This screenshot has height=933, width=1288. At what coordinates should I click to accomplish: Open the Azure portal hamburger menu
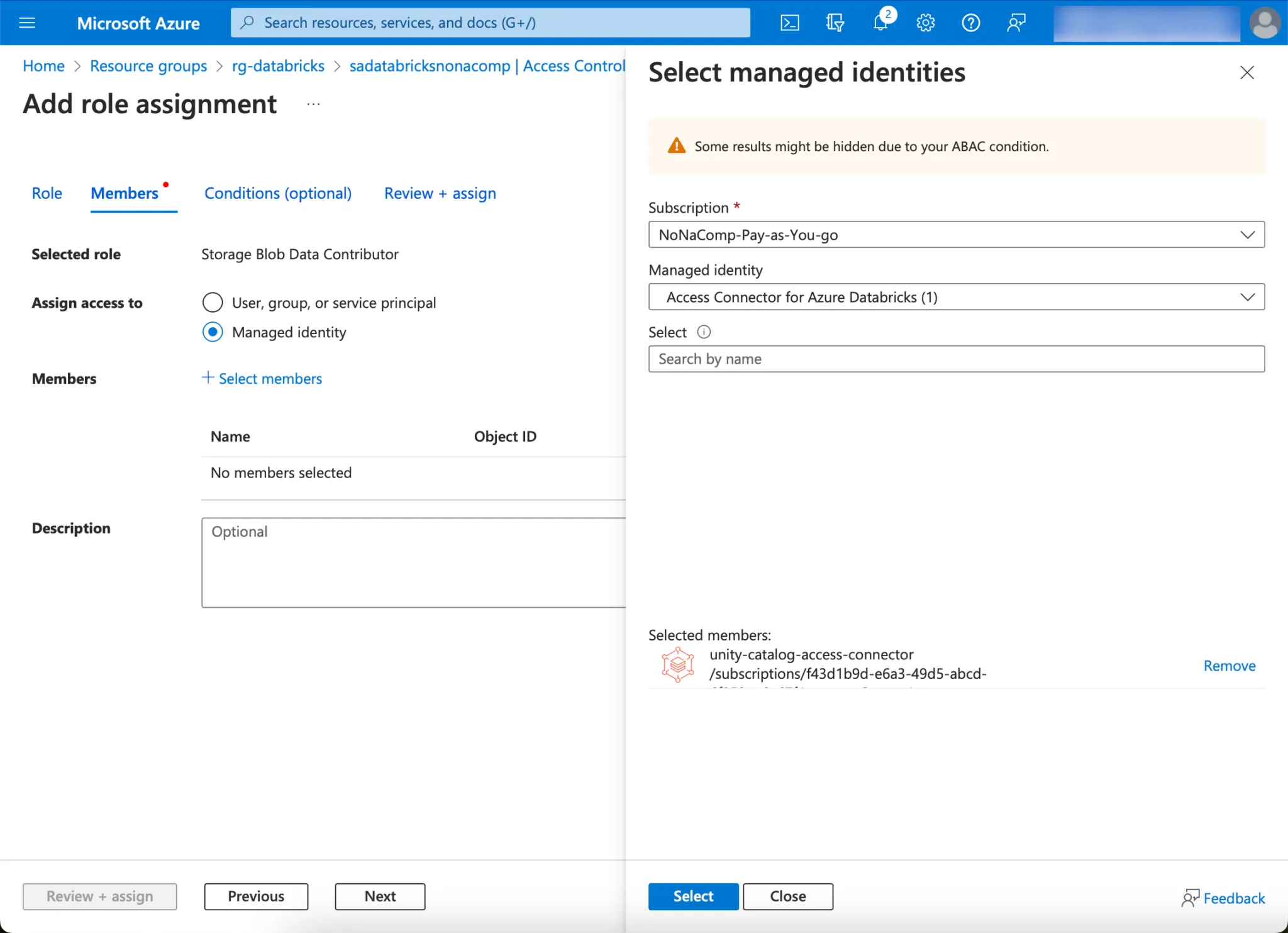[27, 23]
